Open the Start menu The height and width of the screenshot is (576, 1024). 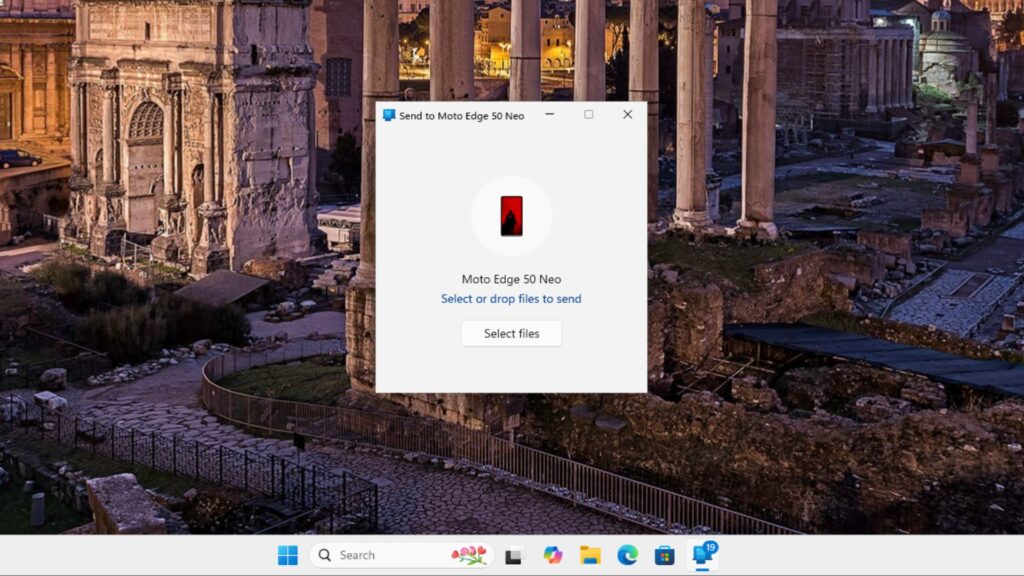(x=290, y=555)
